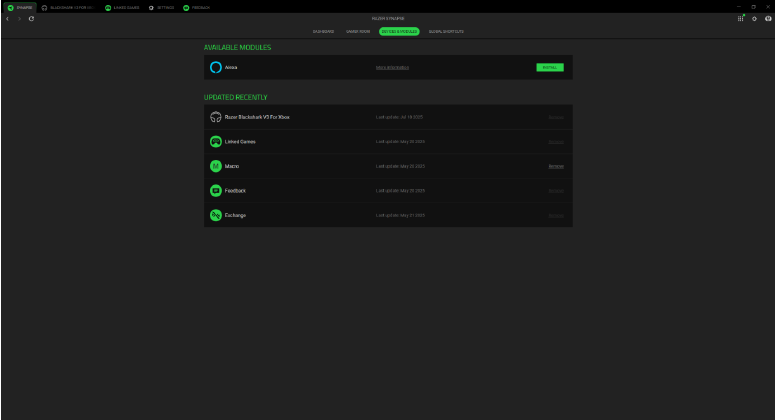Open the apps grid launcher icon
Viewport: 776px width, 420px height.
[x=740, y=19]
